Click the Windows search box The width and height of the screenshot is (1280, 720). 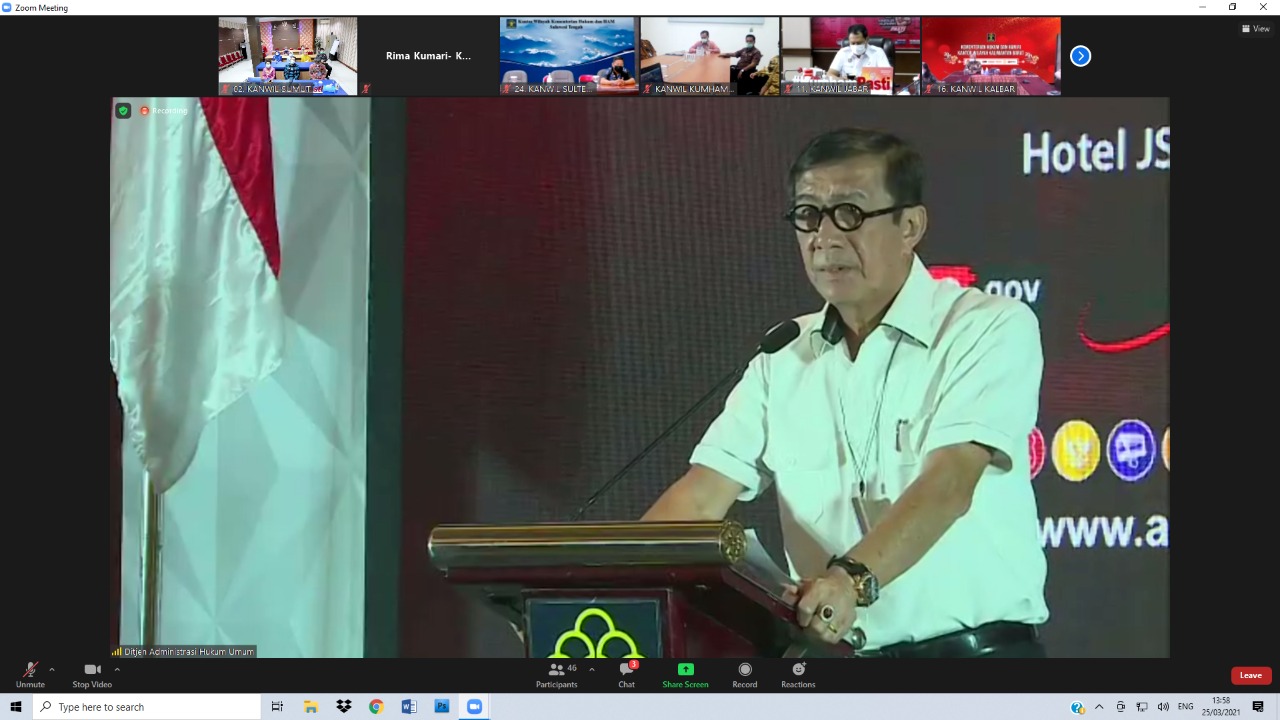tap(148, 707)
